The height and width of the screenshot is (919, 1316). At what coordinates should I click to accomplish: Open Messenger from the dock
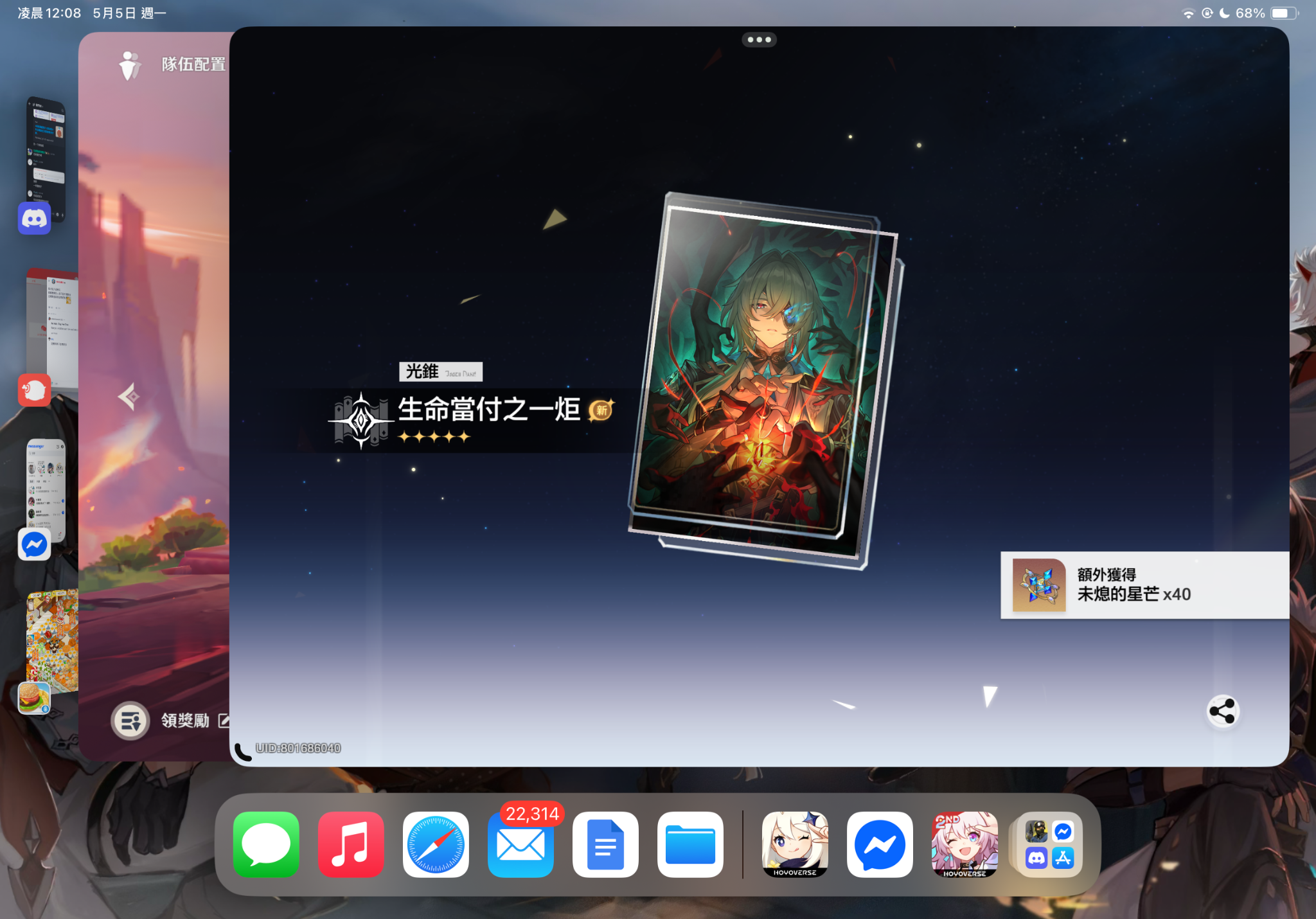pos(880,844)
